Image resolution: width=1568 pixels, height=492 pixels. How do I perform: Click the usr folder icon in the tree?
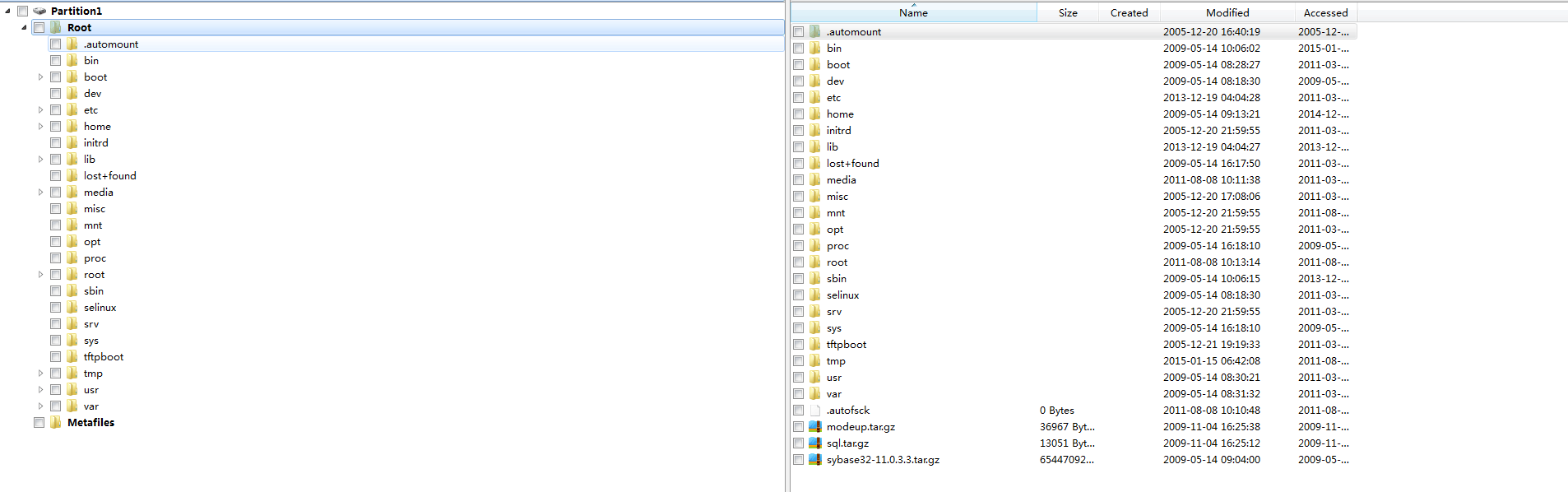[x=72, y=389]
